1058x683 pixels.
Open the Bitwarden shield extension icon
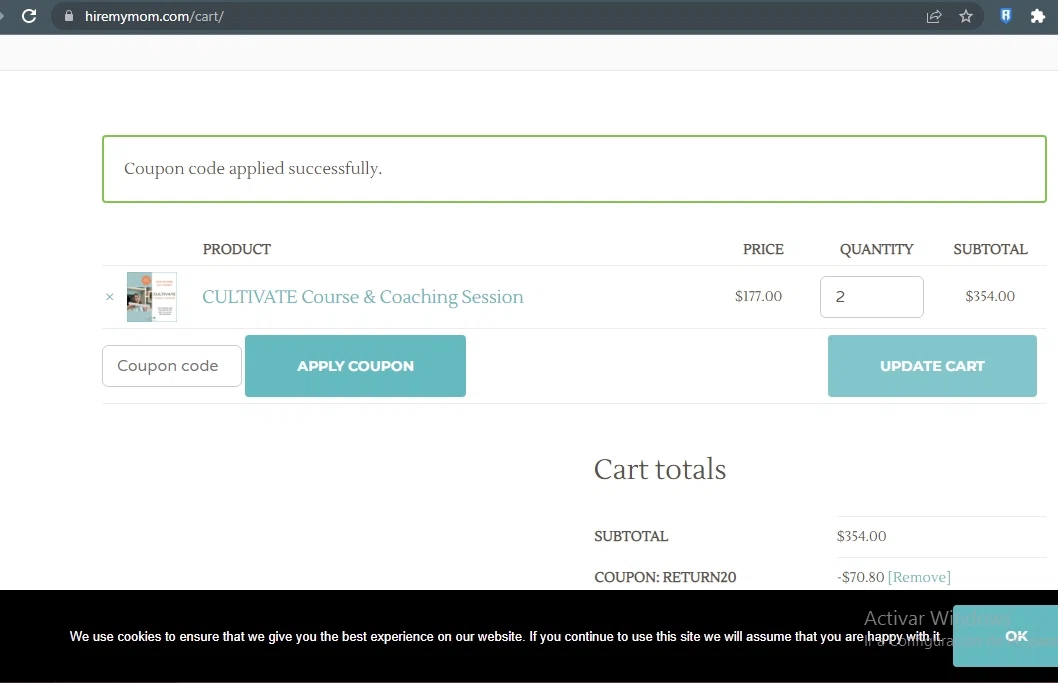click(x=1005, y=16)
